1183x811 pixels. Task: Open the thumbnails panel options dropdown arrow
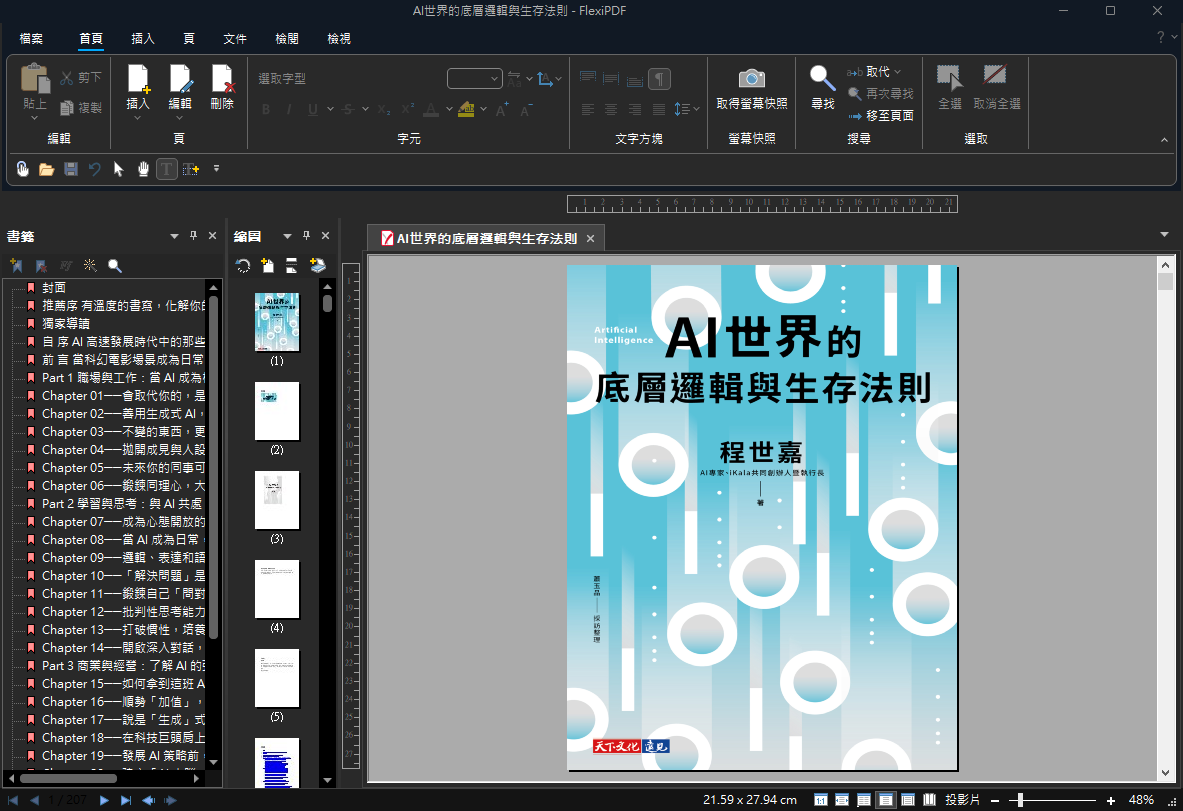tap(287, 236)
